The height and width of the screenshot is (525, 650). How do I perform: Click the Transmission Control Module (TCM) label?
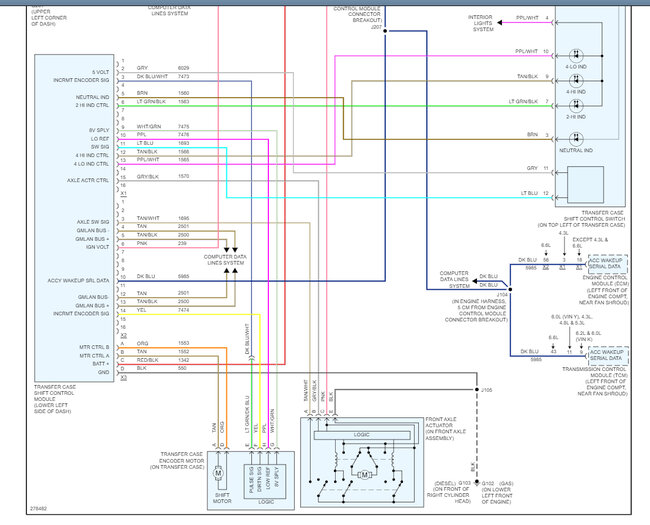coord(594,381)
